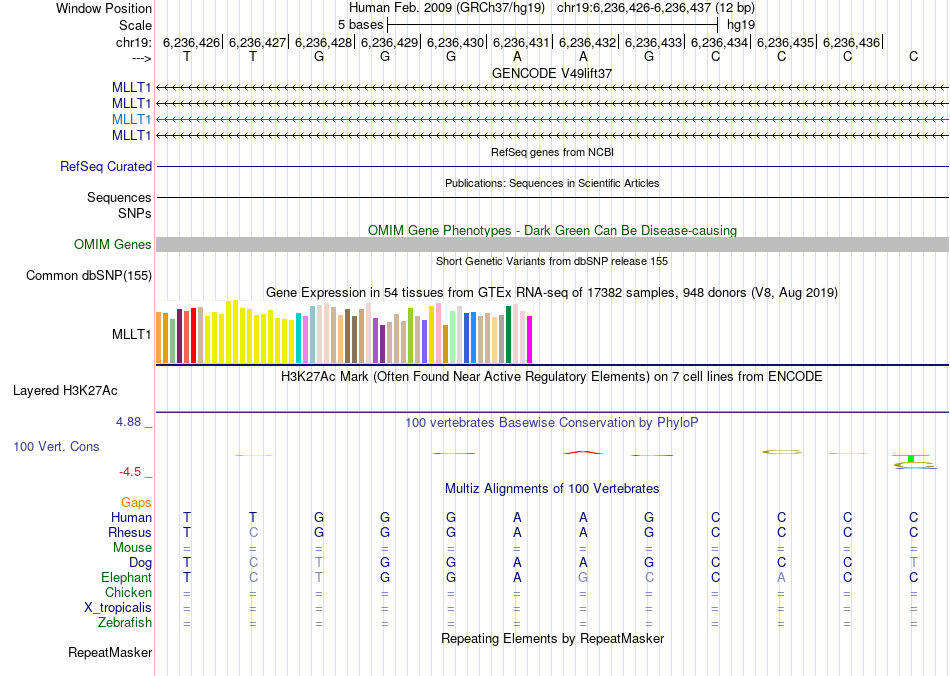Click the OMIM Gene Phenotypes green title
The image size is (950, 676).
552,231
